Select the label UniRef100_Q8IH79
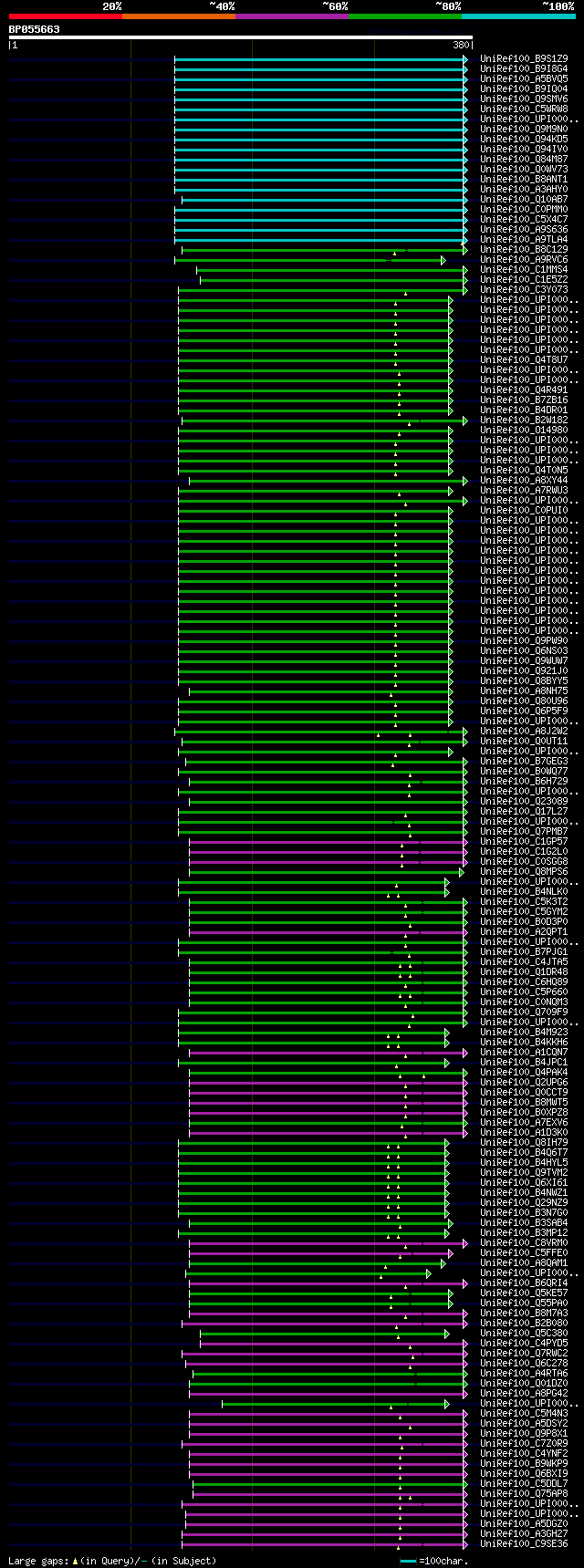The height and width of the screenshot is (1568, 584). [x=524, y=1142]
